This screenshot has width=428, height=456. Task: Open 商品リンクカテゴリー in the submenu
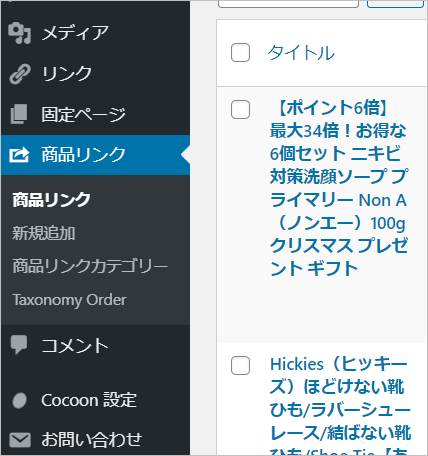coord(90,266)
